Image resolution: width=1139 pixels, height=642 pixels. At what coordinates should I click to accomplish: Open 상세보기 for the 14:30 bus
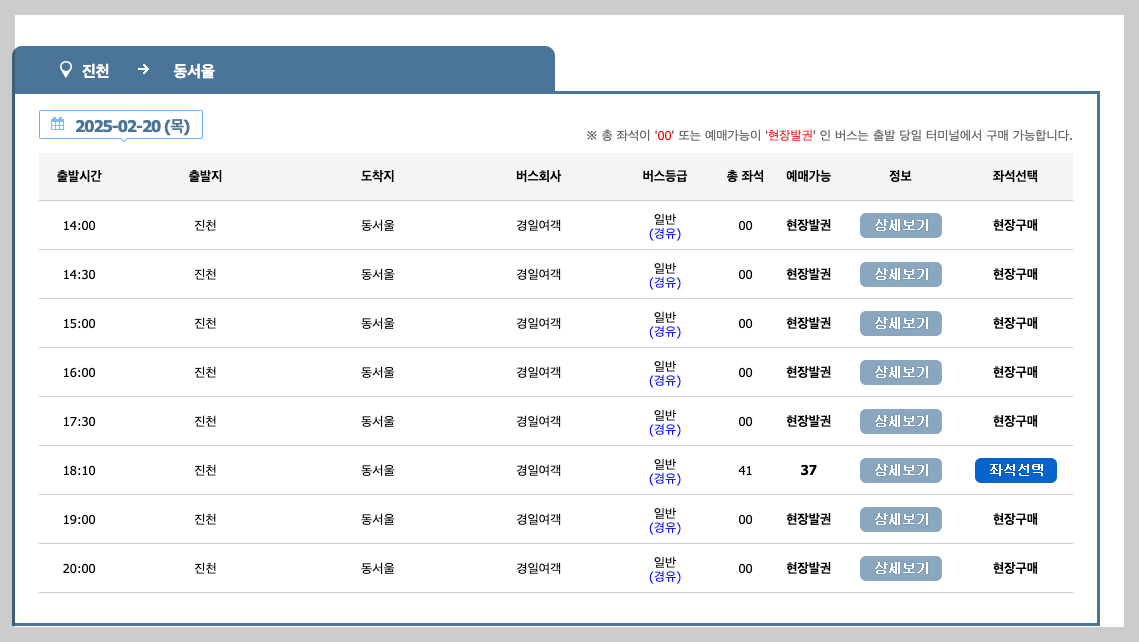coord(899,274)
